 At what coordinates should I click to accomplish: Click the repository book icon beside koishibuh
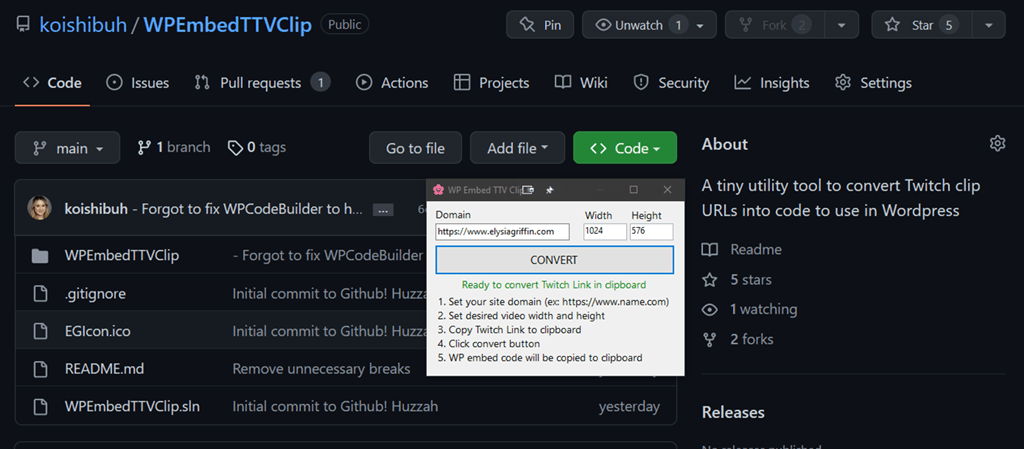click(x=23, y=25)
